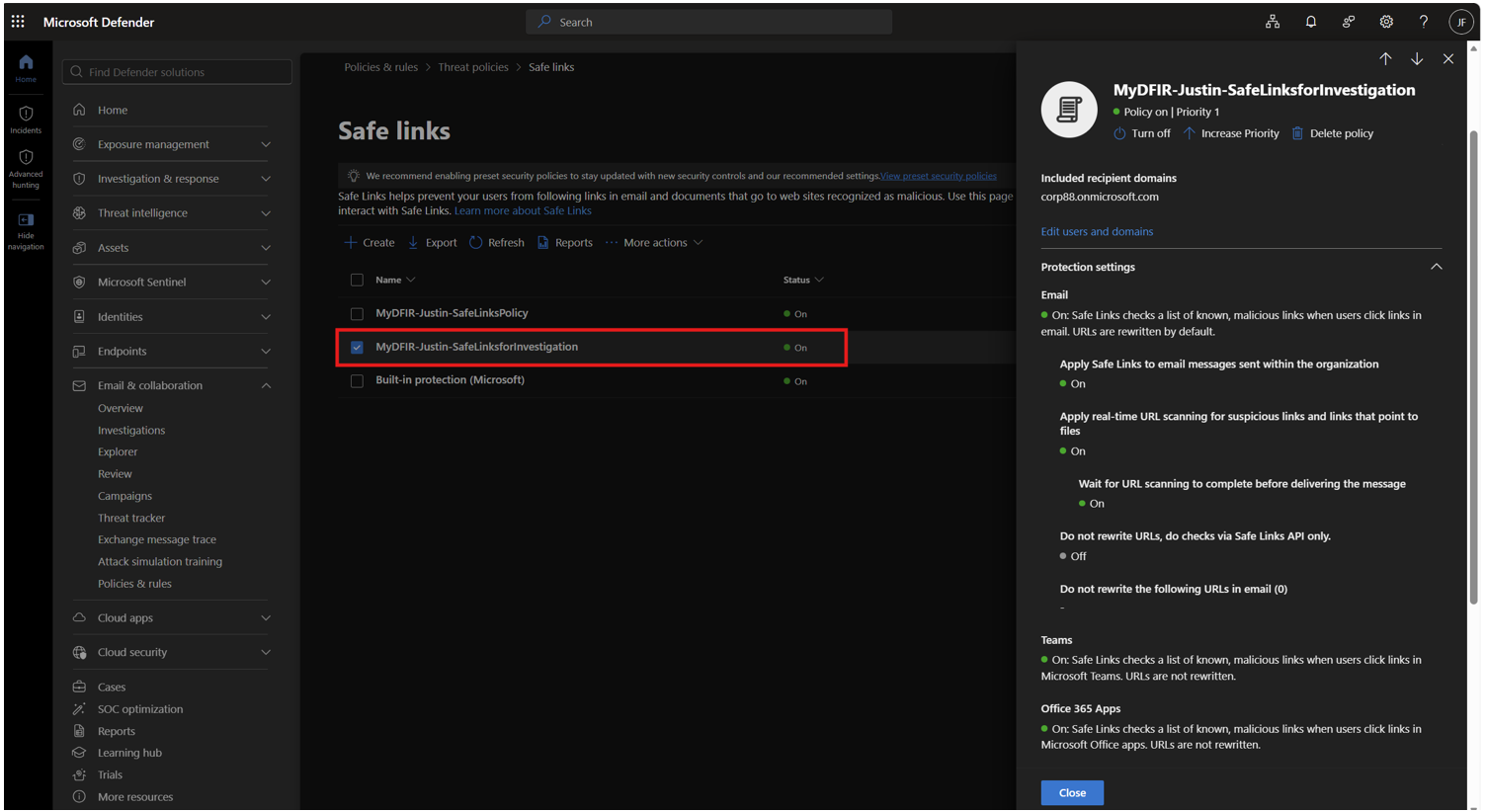Check the Built-in protection (Microsoft) row checkbox
Viewport: 1486px width, 812px height.
coord(357,381)
